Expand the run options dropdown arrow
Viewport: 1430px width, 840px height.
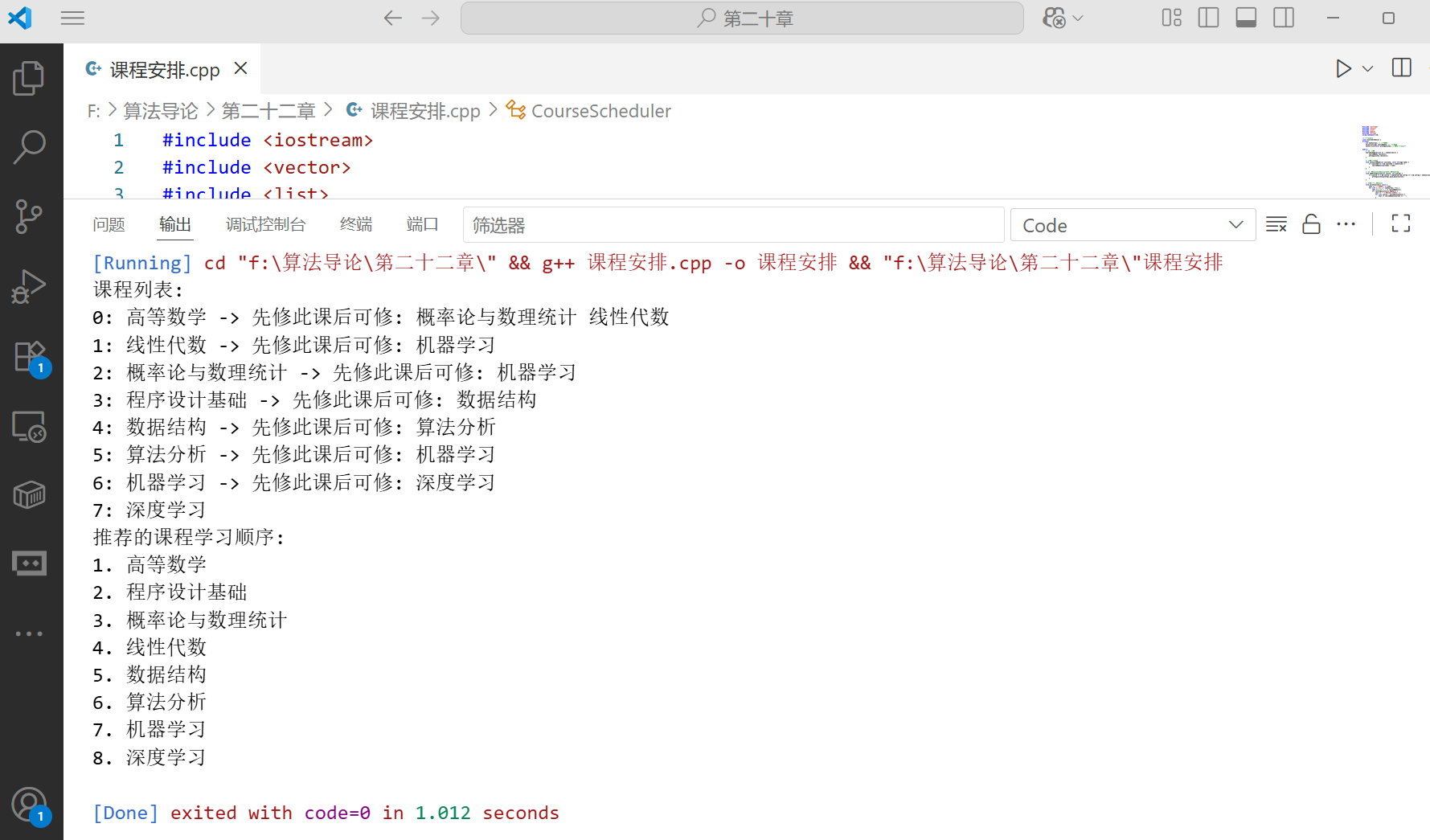click(1367, 68)
